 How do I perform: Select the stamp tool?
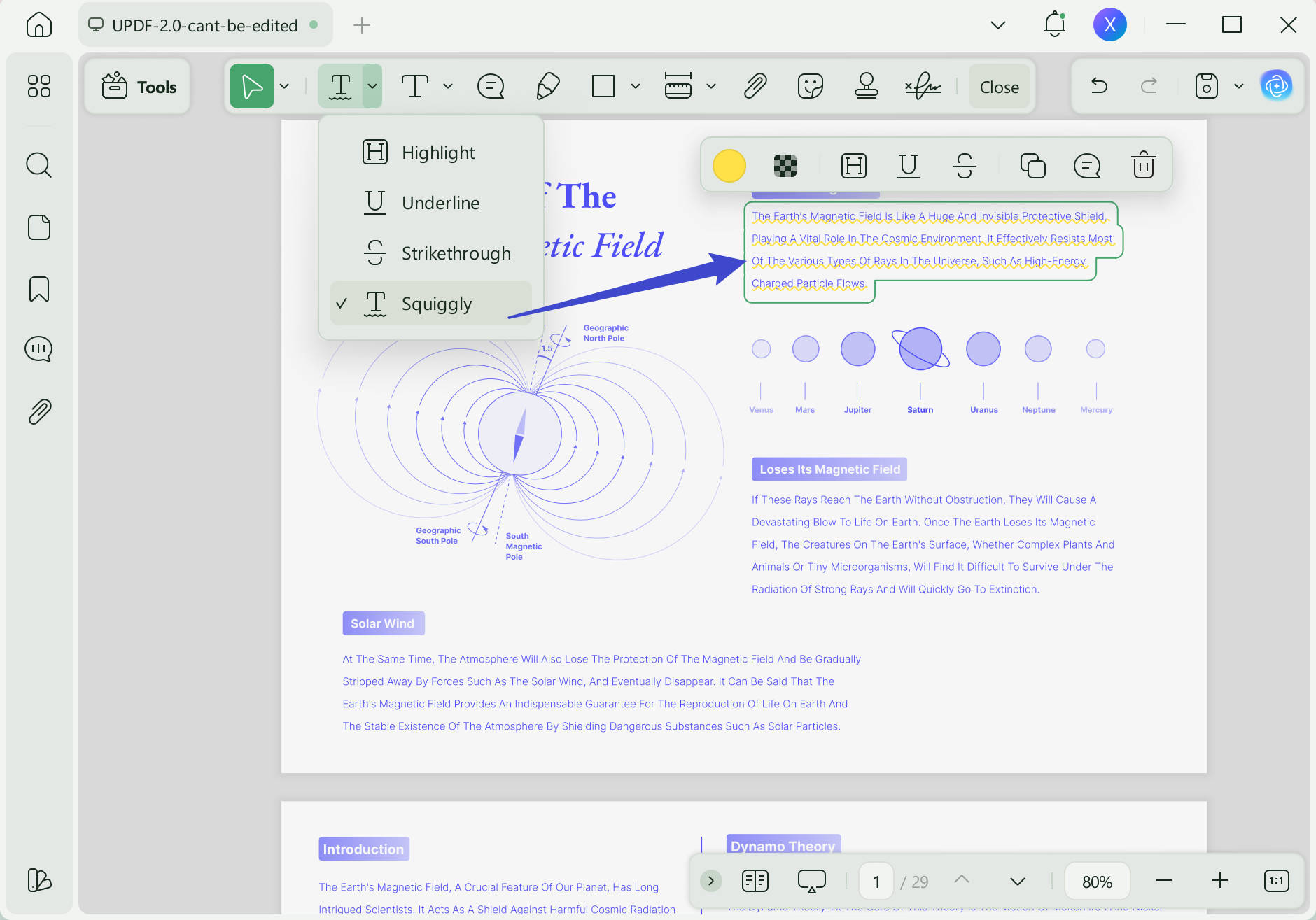click(867, 87)
